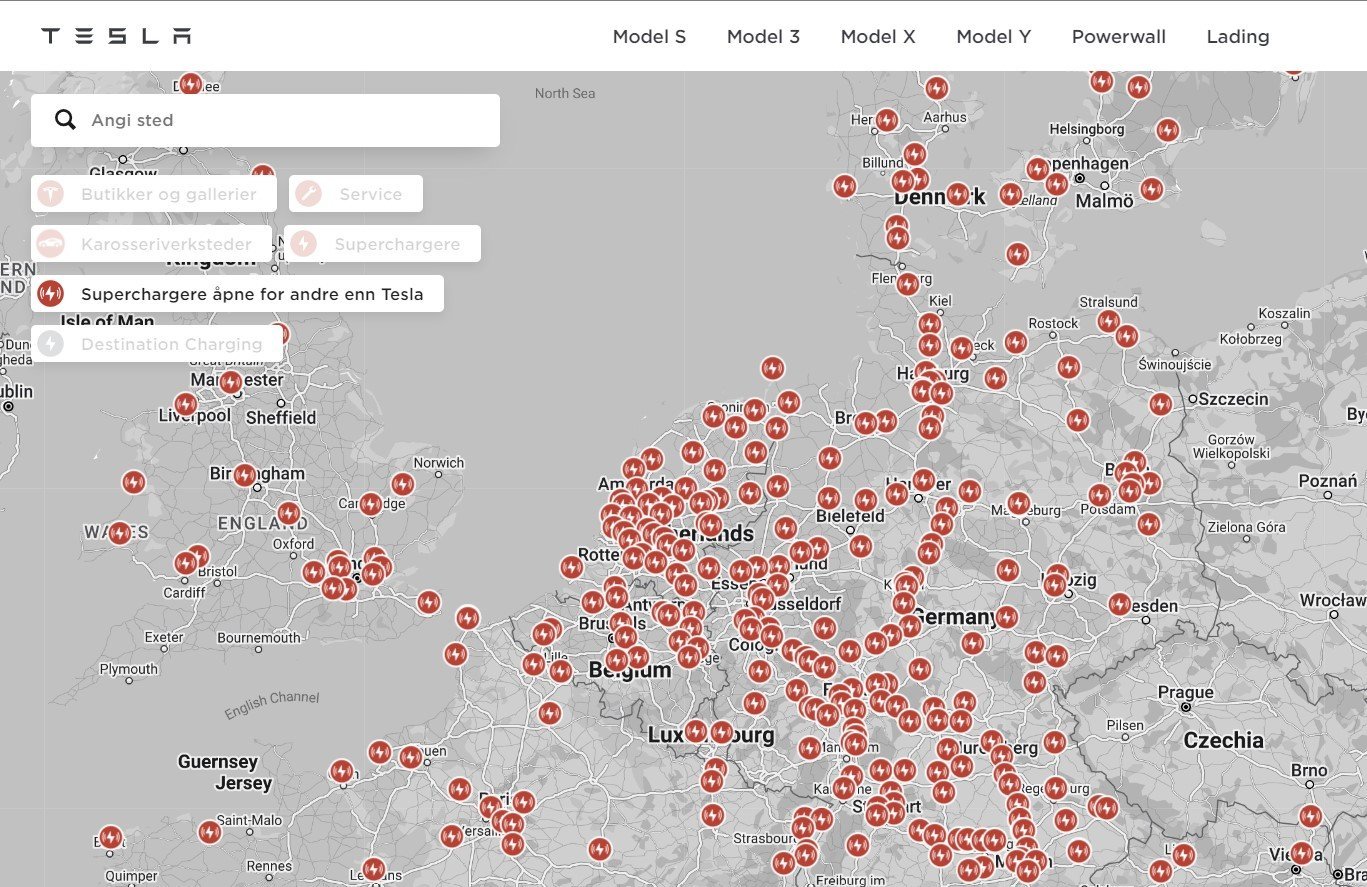The image size is (1367, 887).
Task: Open the Powerwall menu item
Action: pos(1119,37)
